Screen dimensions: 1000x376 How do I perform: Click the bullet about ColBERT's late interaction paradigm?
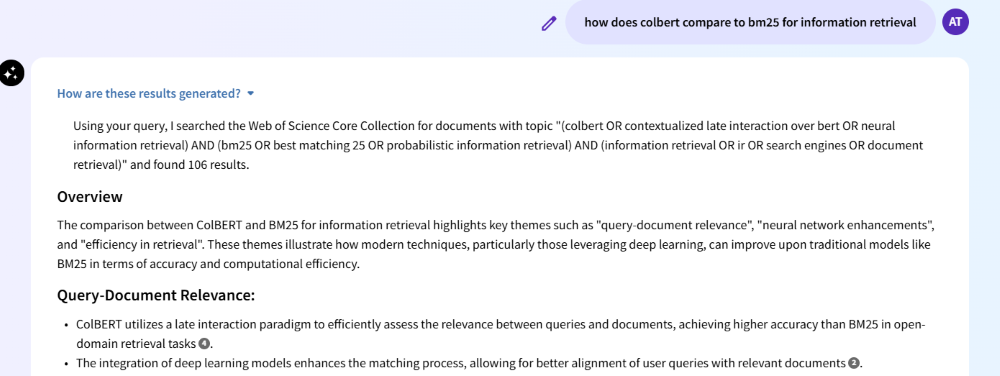tap(501, 335)
